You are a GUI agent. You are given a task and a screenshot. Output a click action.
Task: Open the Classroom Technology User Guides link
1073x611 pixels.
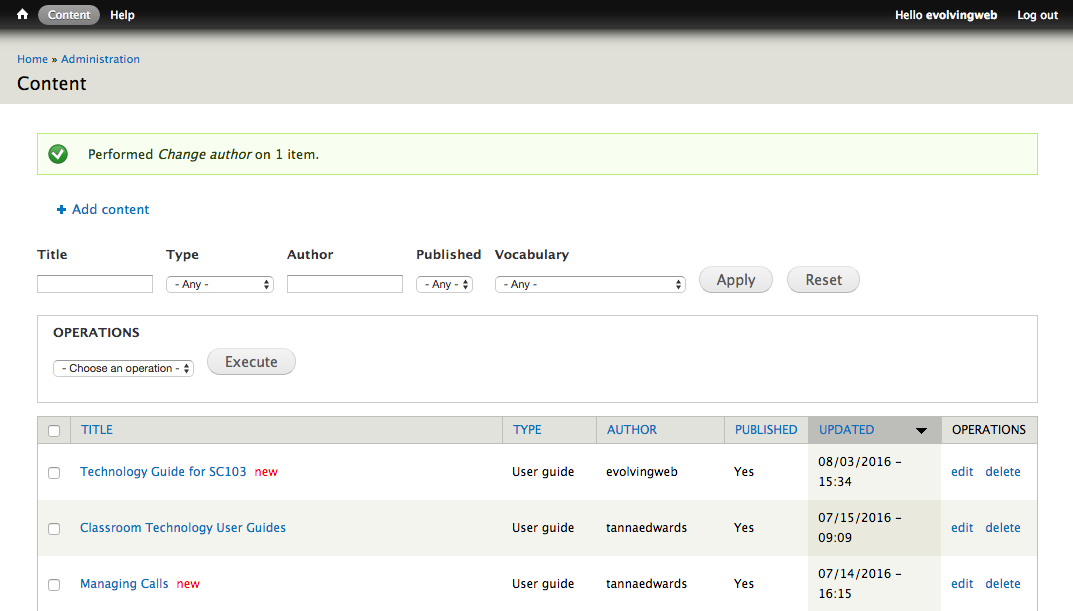[183, 528]
